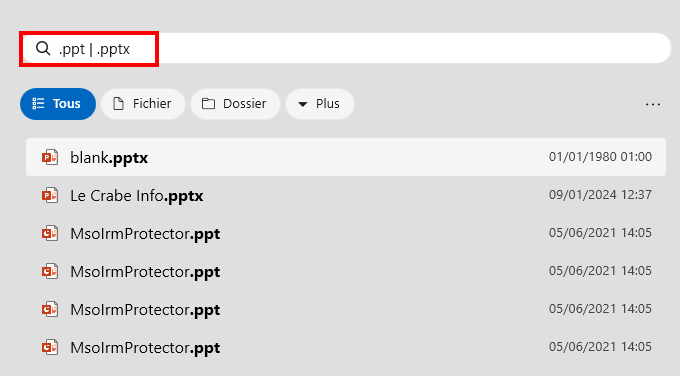Click the file icon of the first MsoIrmProtector.ppt
This screenshot has width=680, height=376.
pyautogui.click(x=50, y=233)
